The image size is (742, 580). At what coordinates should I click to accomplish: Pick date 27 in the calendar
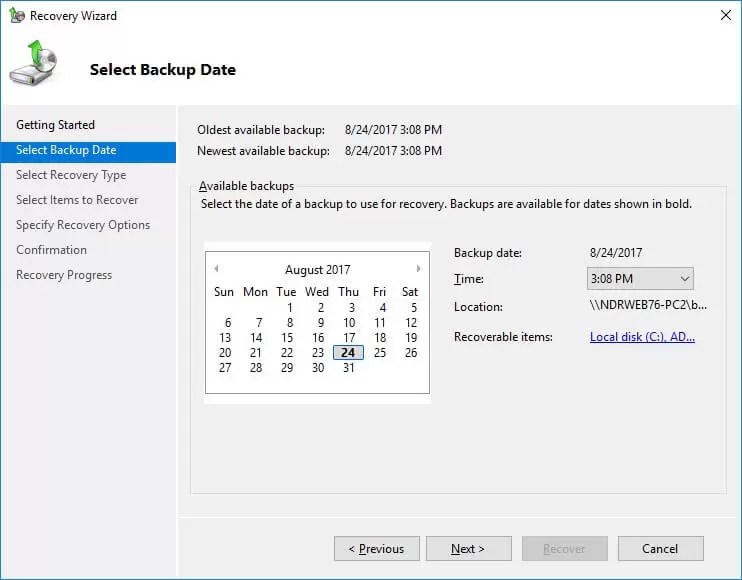[x=225, y=368]
